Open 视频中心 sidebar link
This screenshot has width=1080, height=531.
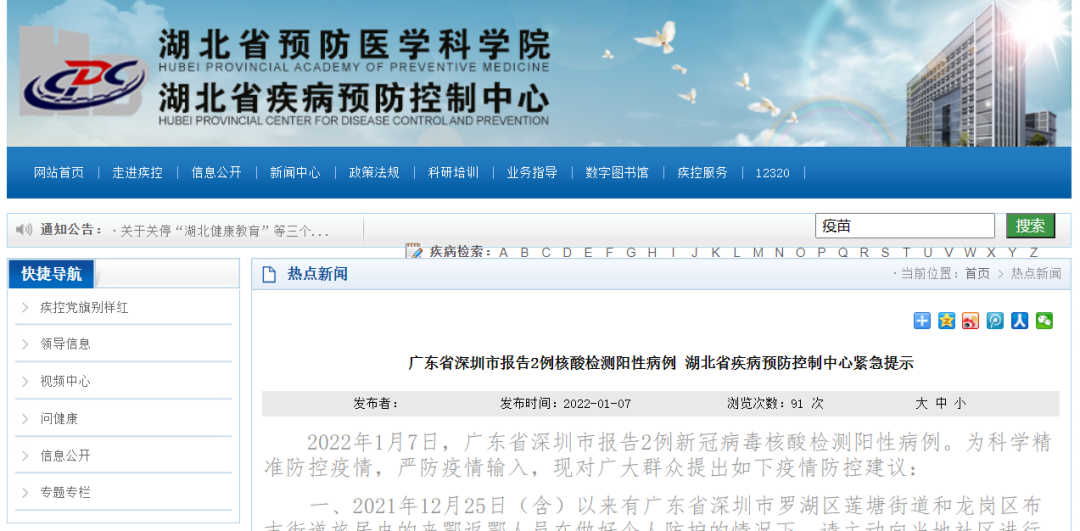[65, 382]
